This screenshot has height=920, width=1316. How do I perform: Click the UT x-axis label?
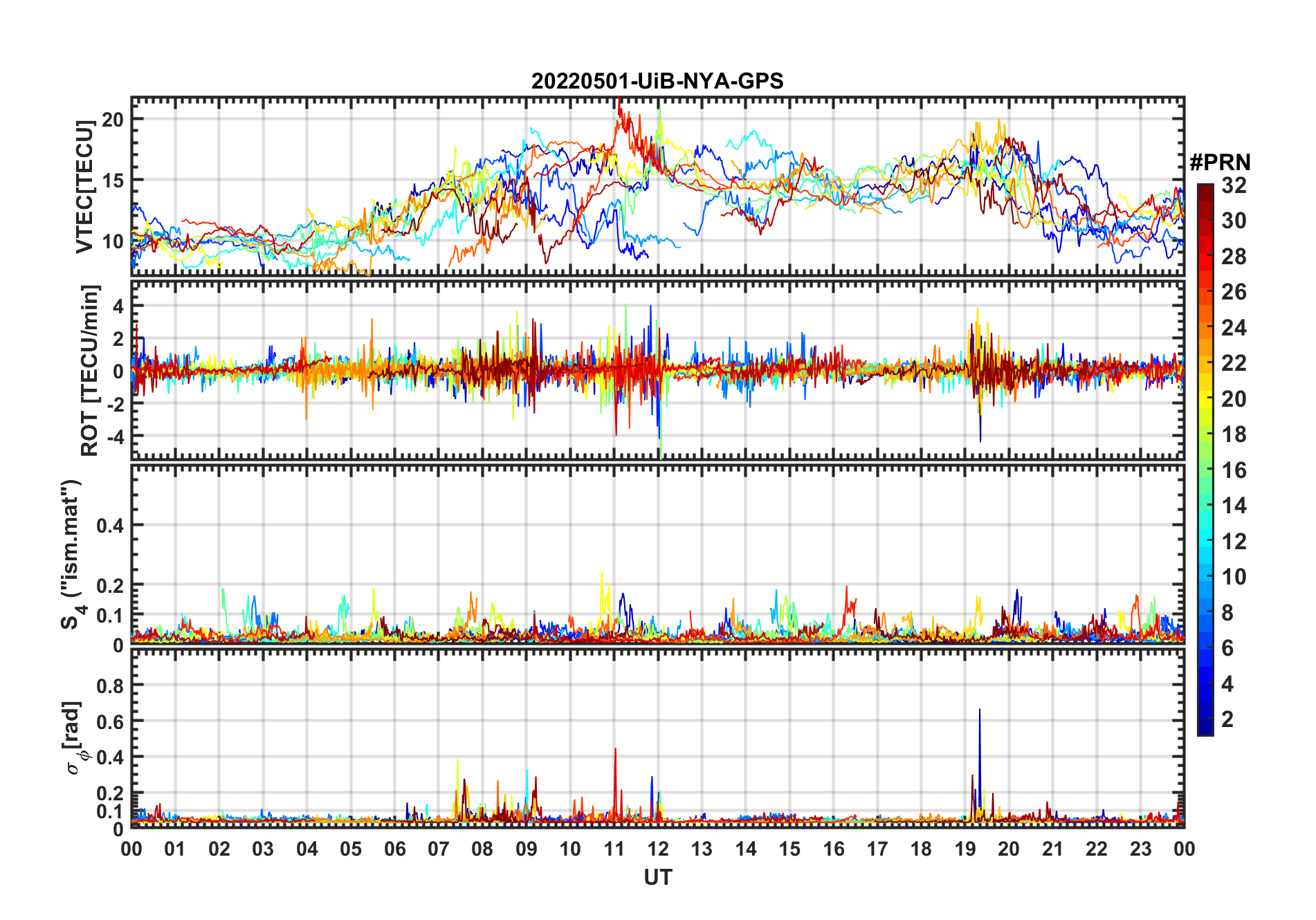coord(657,877)
